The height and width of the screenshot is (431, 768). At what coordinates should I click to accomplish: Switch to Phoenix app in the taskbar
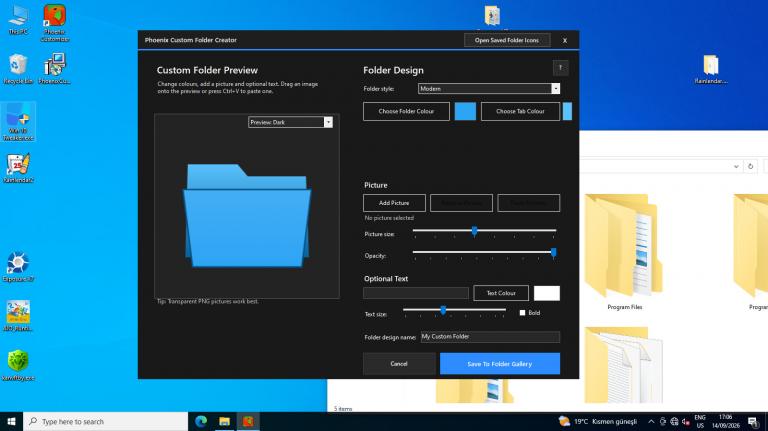(x=248, y=421)
